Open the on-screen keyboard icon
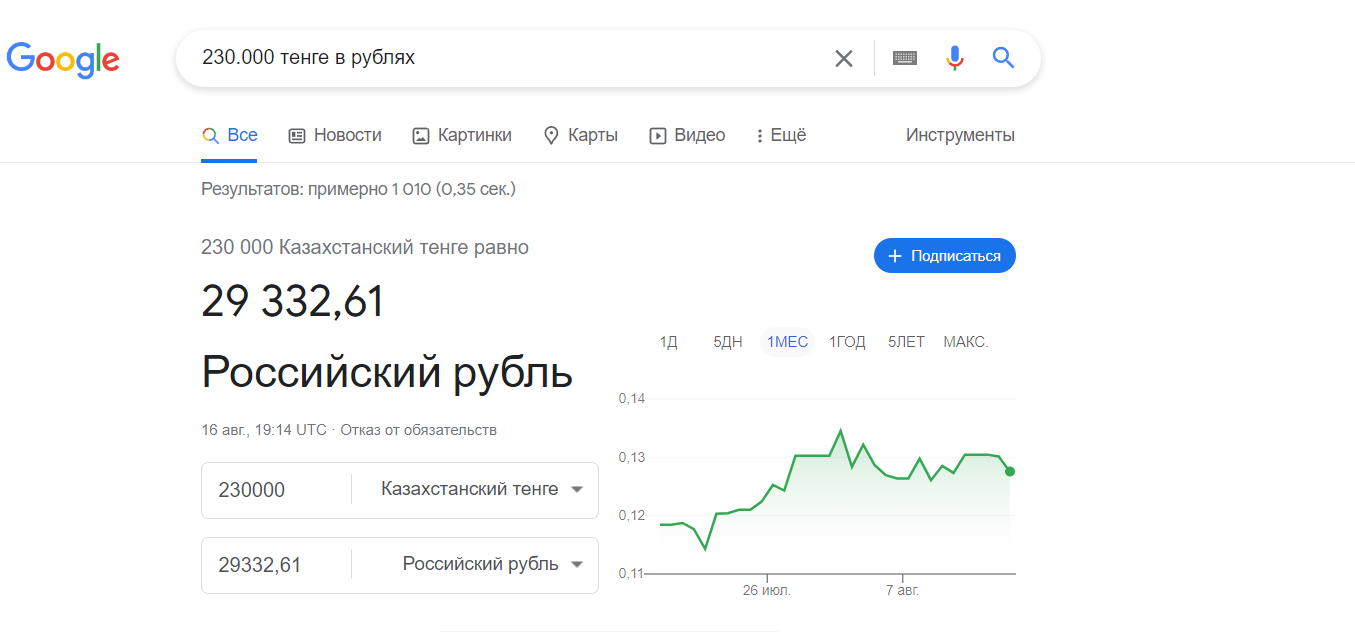Viewport: 1355px width, 632px height. 905,58
